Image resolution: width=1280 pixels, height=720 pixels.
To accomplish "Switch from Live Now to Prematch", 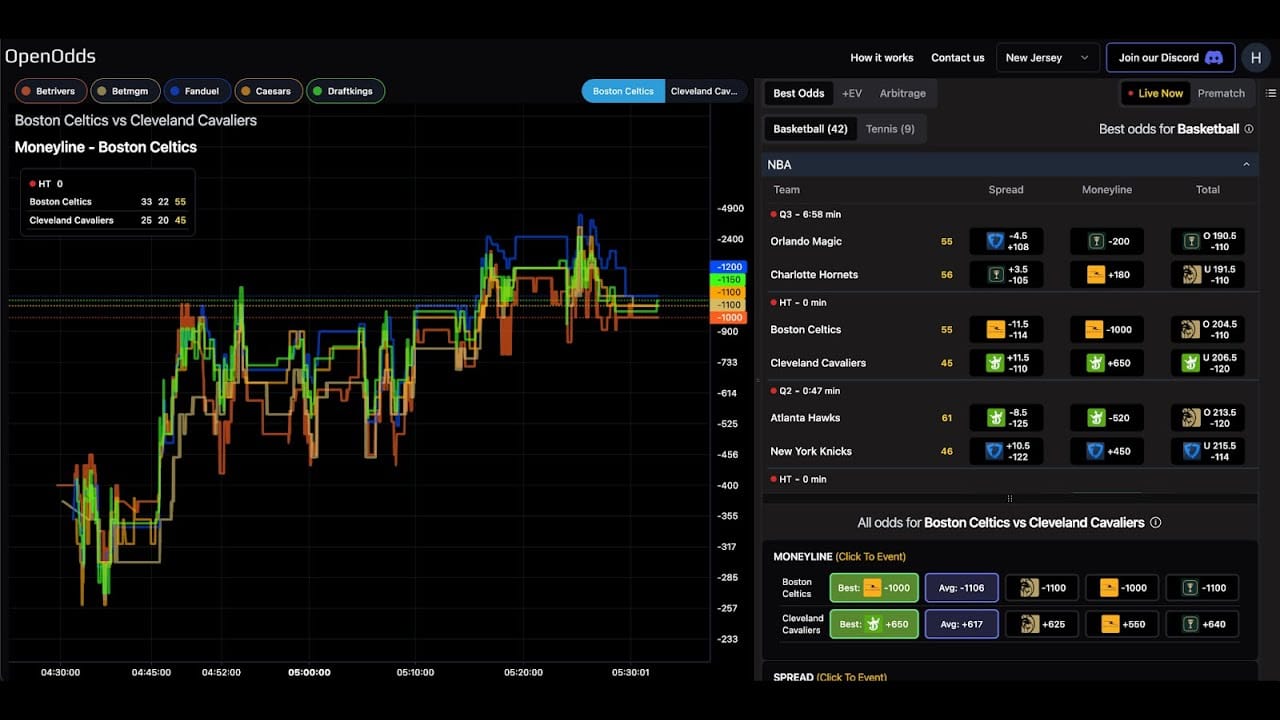I will point(1221,93).
